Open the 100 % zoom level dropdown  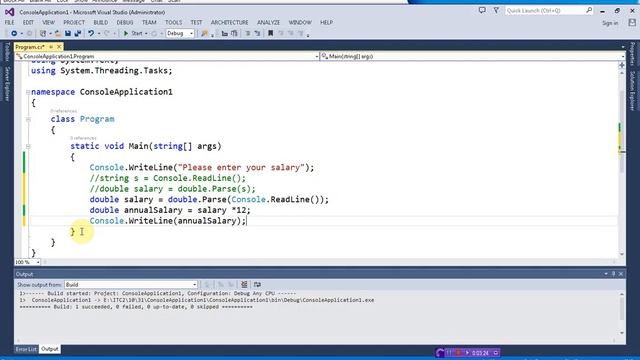pyautogui.click(x=27, y=262)
